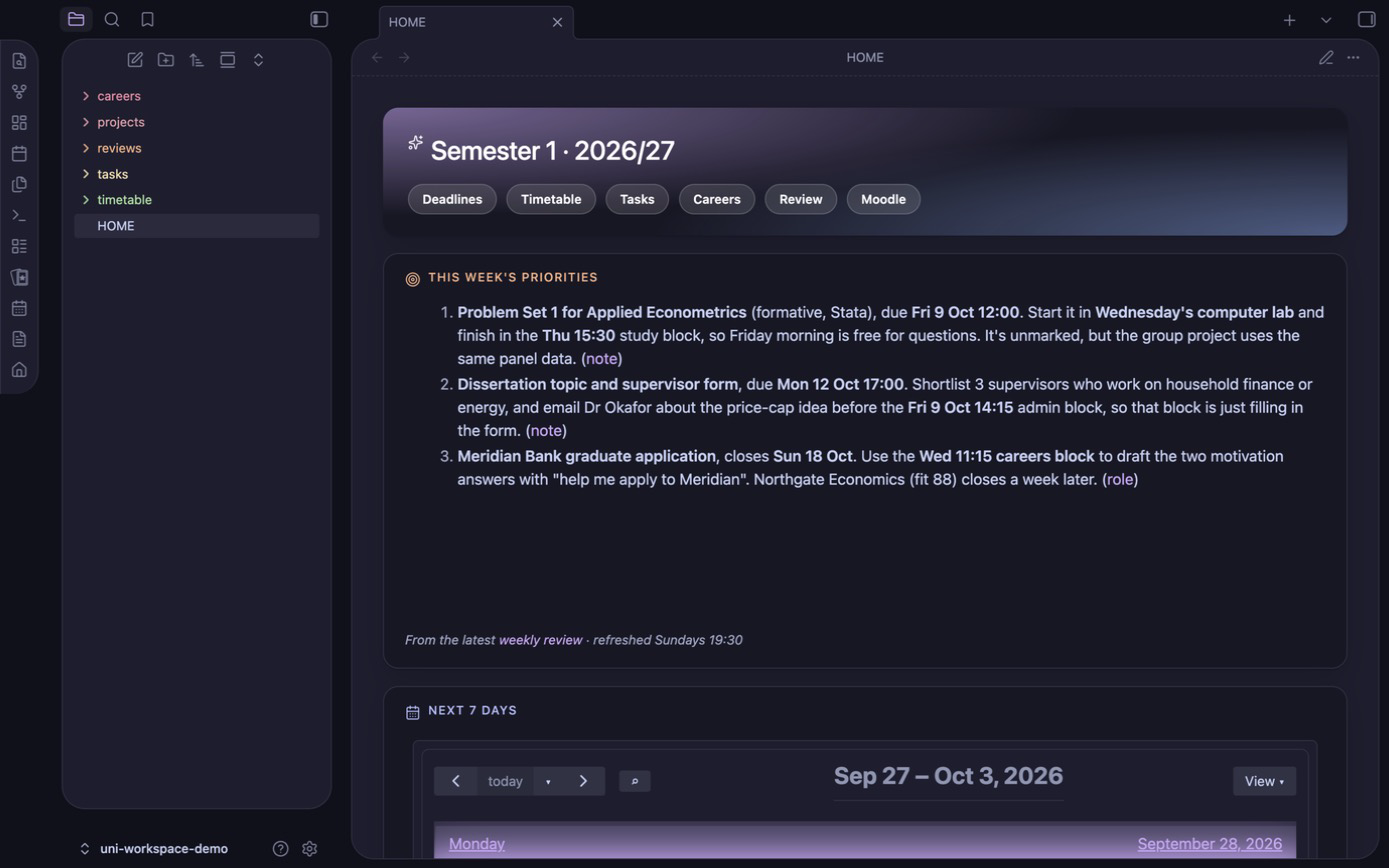
Task: Click the templates copy icon in ribbon
Action: click(x=19, y=185)
